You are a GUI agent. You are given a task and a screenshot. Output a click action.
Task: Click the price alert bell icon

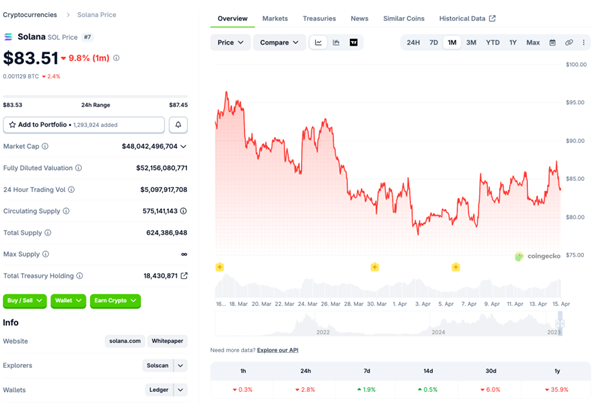[x=178, y=125]
